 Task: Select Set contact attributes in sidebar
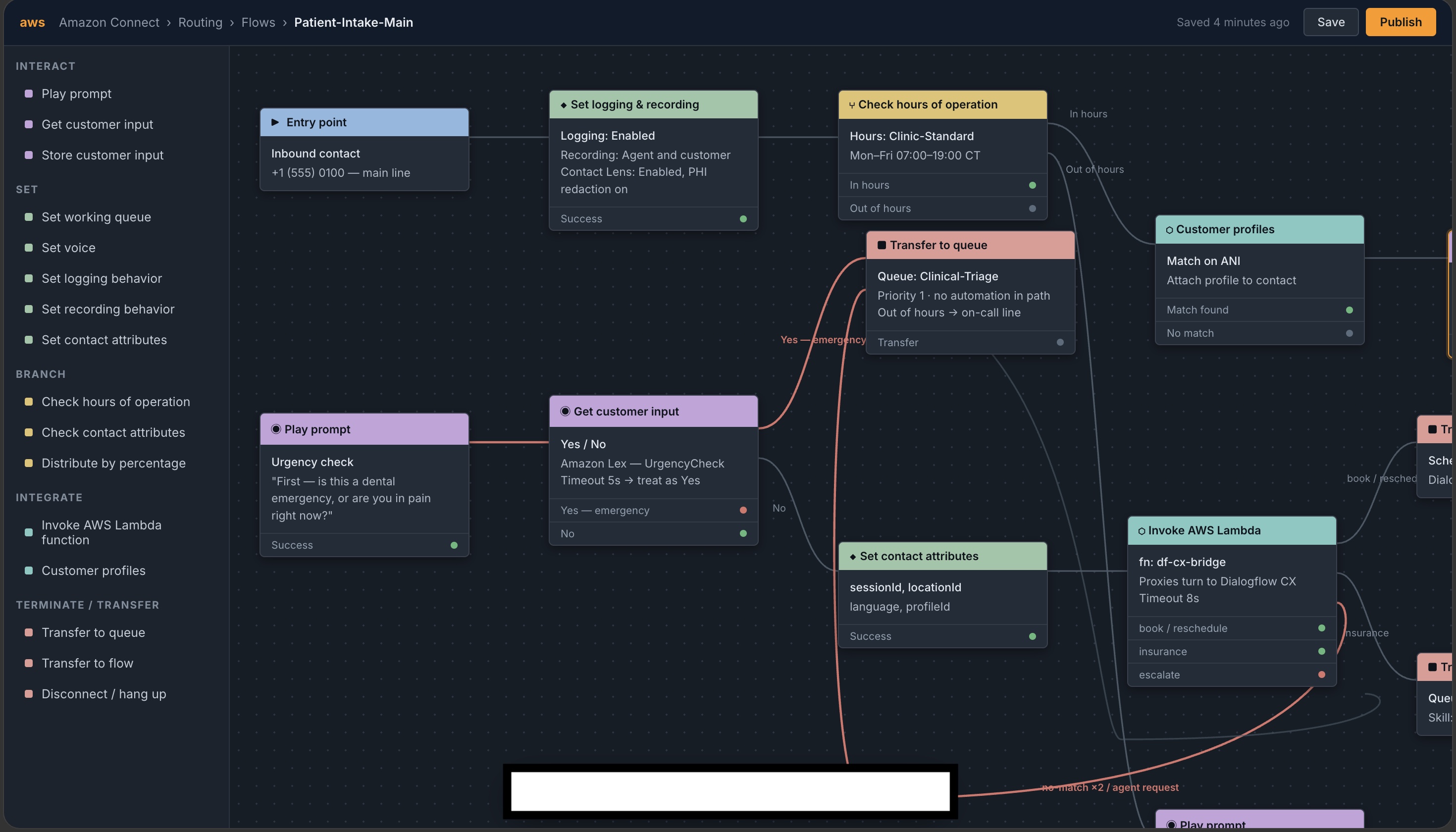click(104, 340)
